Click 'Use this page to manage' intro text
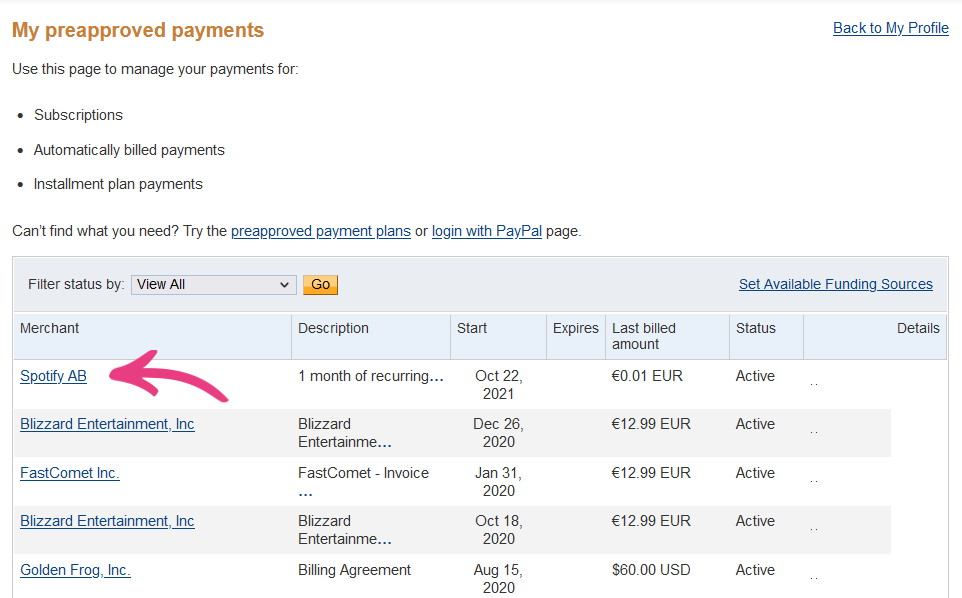 pos(155,69)
